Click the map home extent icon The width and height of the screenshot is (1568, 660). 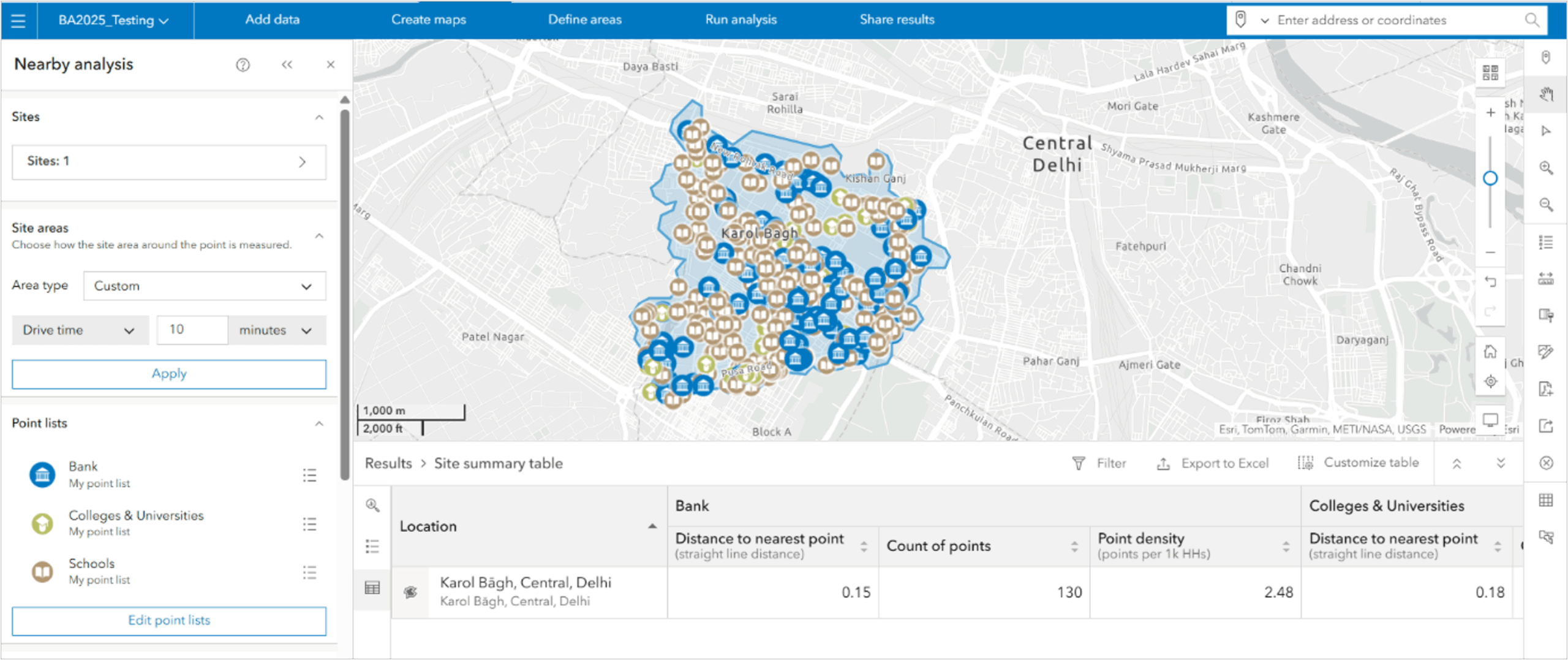coord(1490,352)
